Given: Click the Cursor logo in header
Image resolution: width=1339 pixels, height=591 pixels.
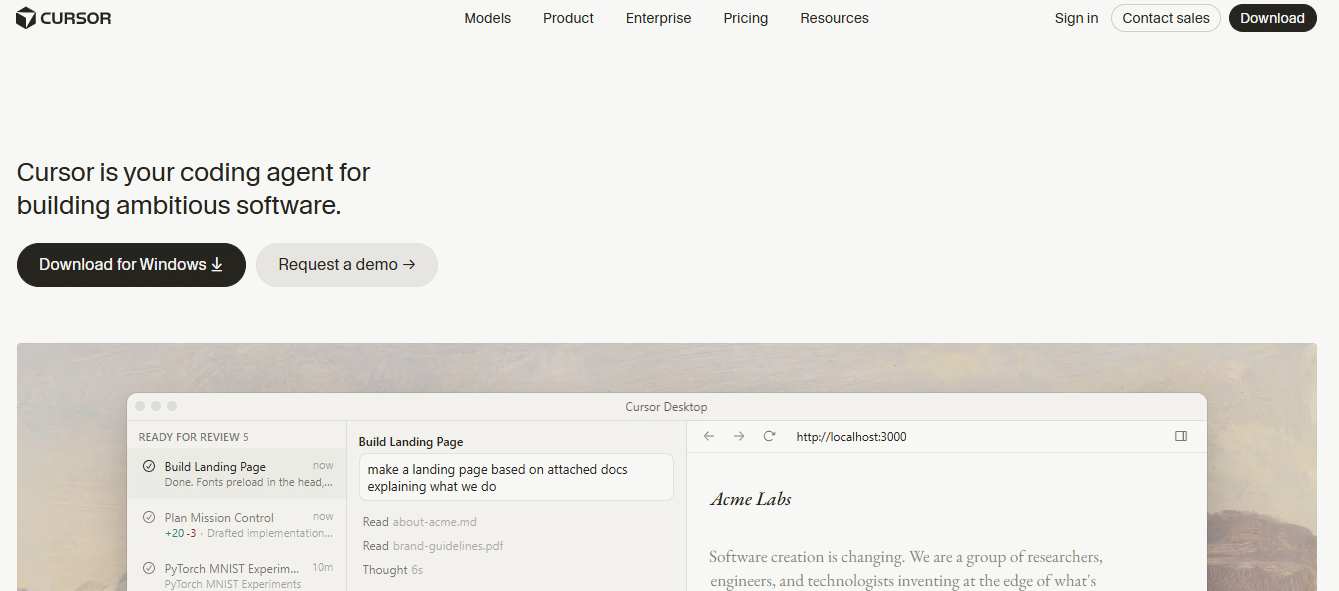Looking at the screenshot, I should (64, 18).
